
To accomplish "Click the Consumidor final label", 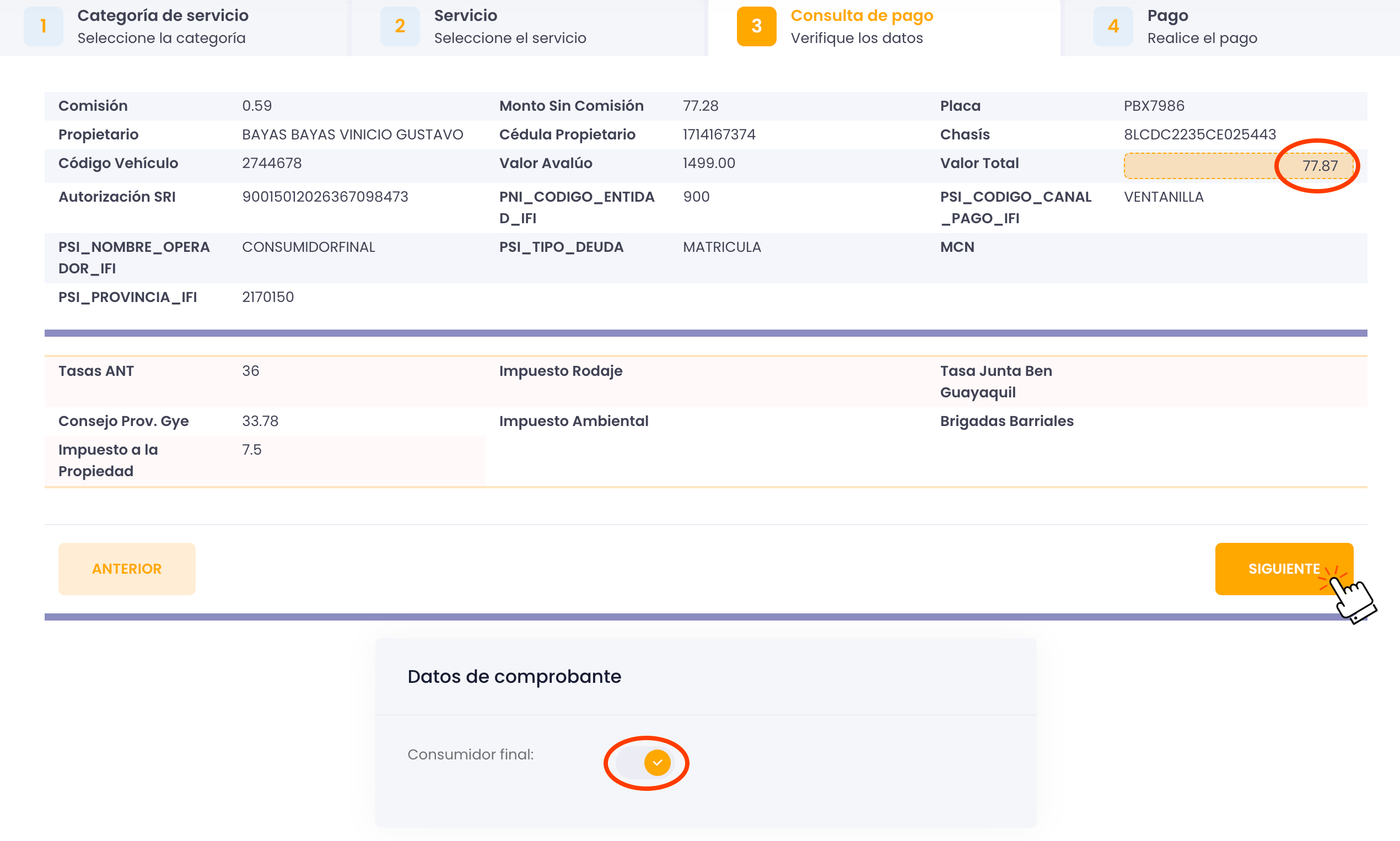I will (x=471, y=754).
